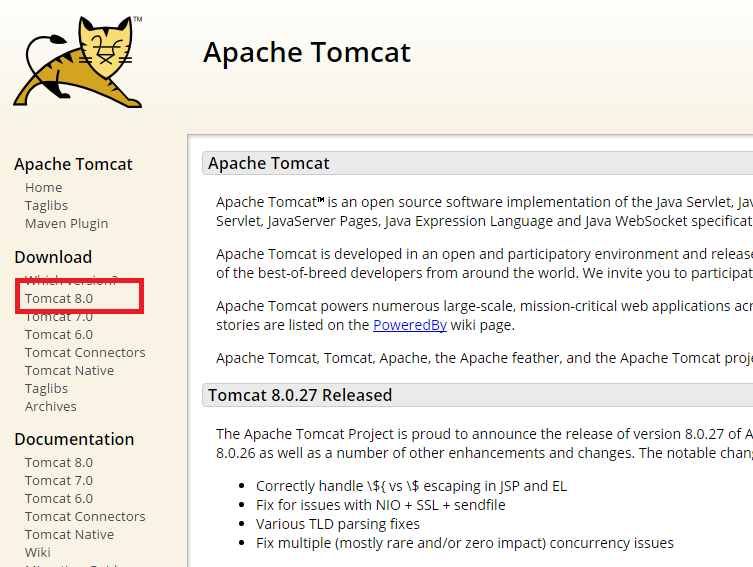The width and height of the screenshot is (753, 567).
Task: Open Tomcat Connectors under Documentation
Action: pyautogui.click(x=85, y=517)
